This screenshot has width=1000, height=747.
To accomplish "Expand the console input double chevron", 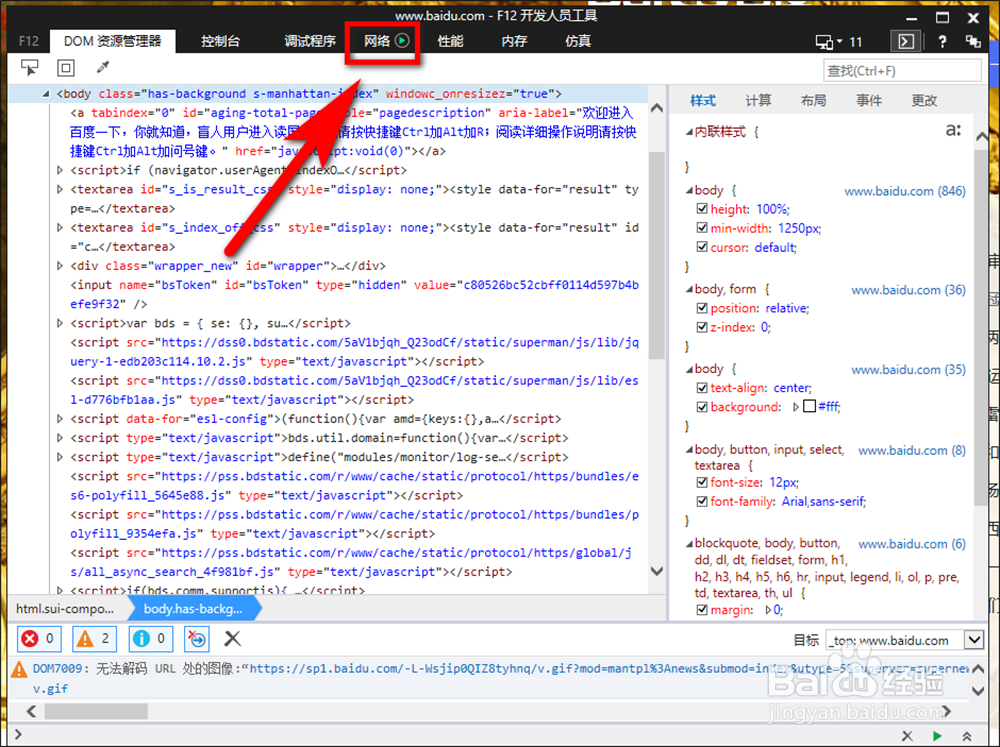I will [x=967, y=736].
